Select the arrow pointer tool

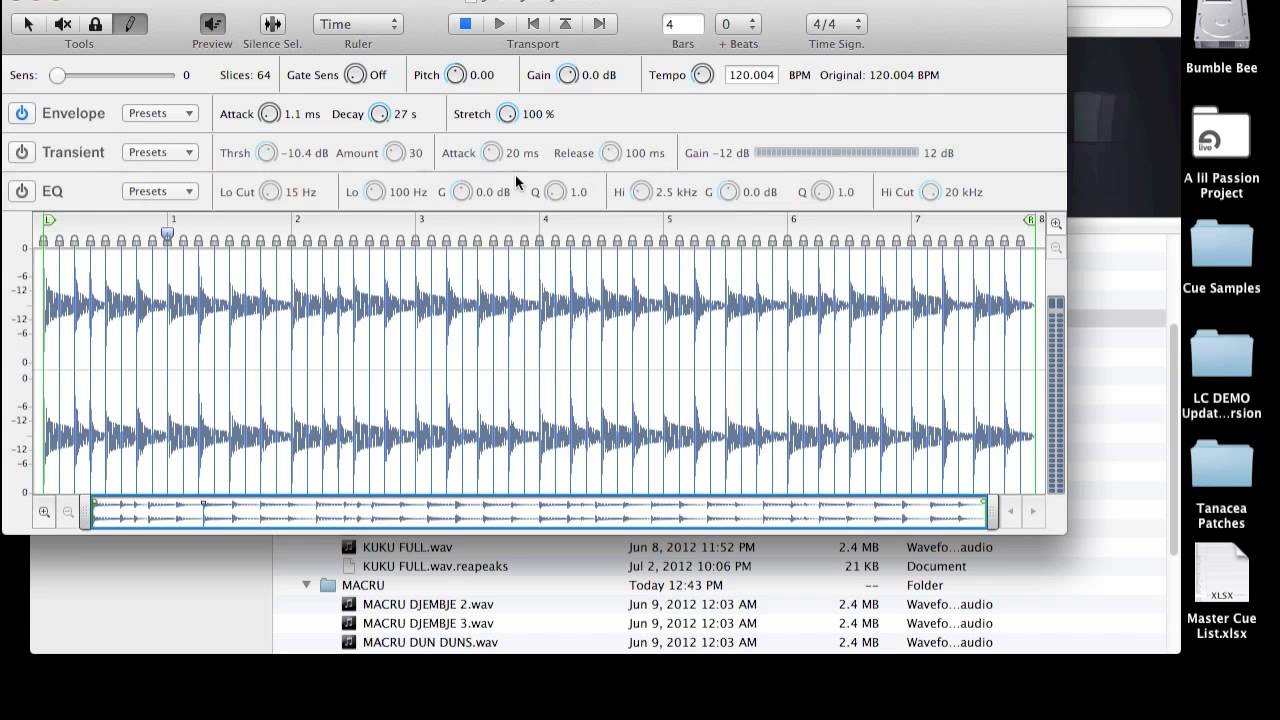[29, 24]
